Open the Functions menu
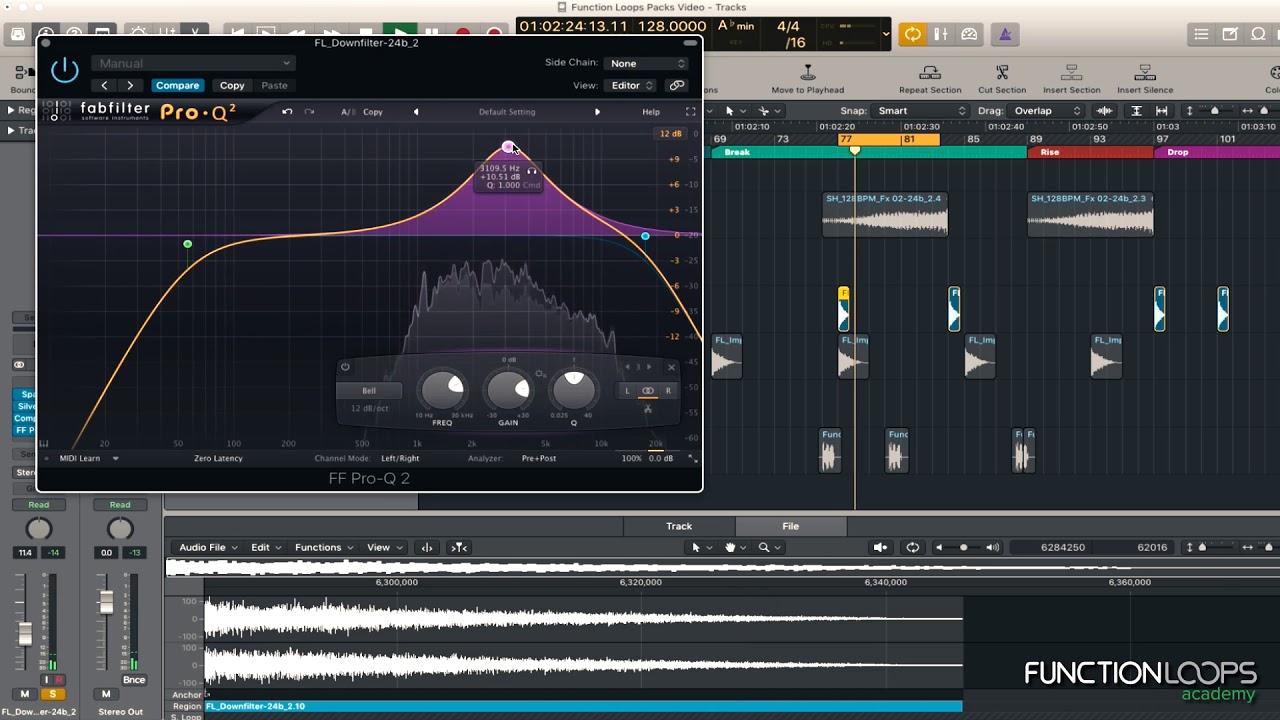 (325, 547)
